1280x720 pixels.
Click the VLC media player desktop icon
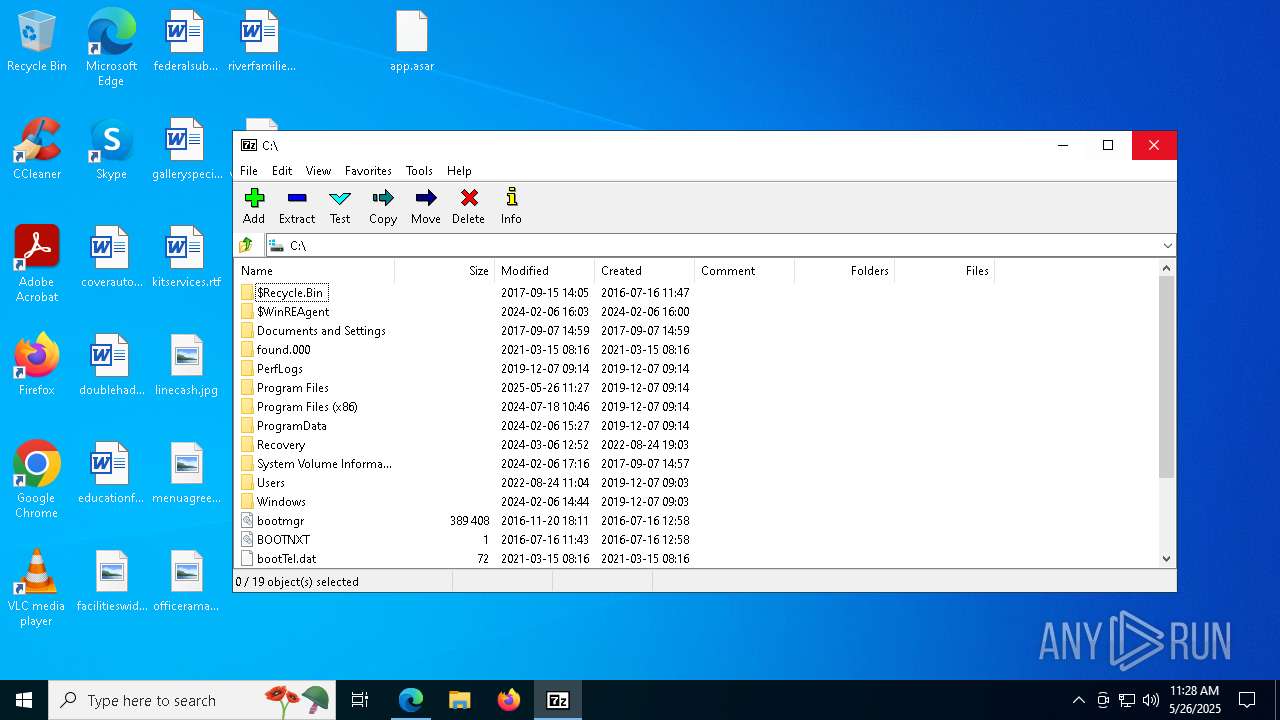coord(37,588)
